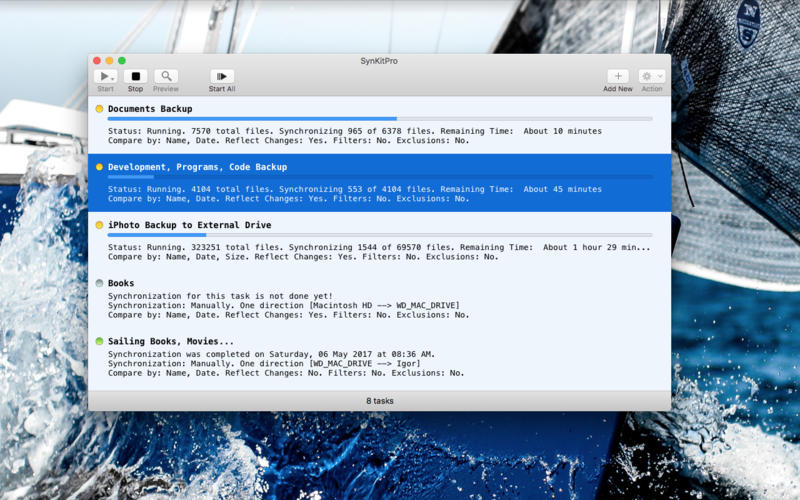The image size is (800, 500).
Task: Select iPhoto Backup to External Drive title
Action: 189,225
